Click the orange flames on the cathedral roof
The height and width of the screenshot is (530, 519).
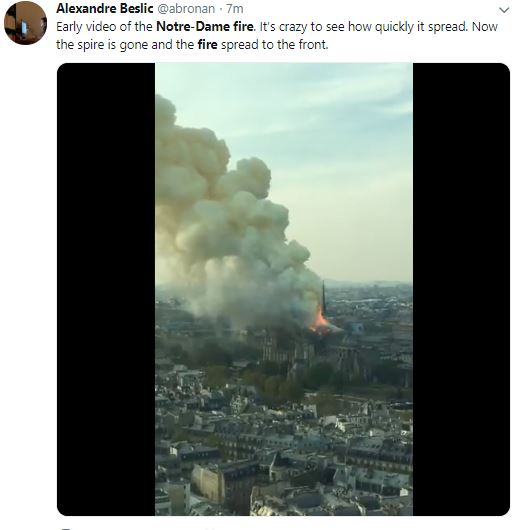click(319, 321)
